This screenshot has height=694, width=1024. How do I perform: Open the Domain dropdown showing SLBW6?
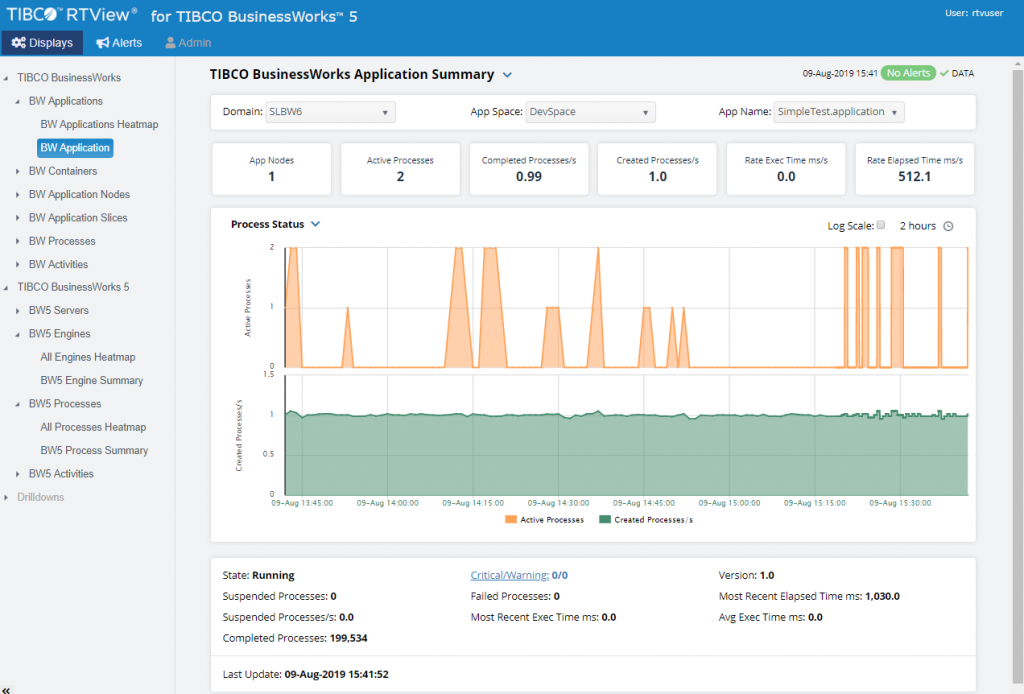click(x=330, y=112)
